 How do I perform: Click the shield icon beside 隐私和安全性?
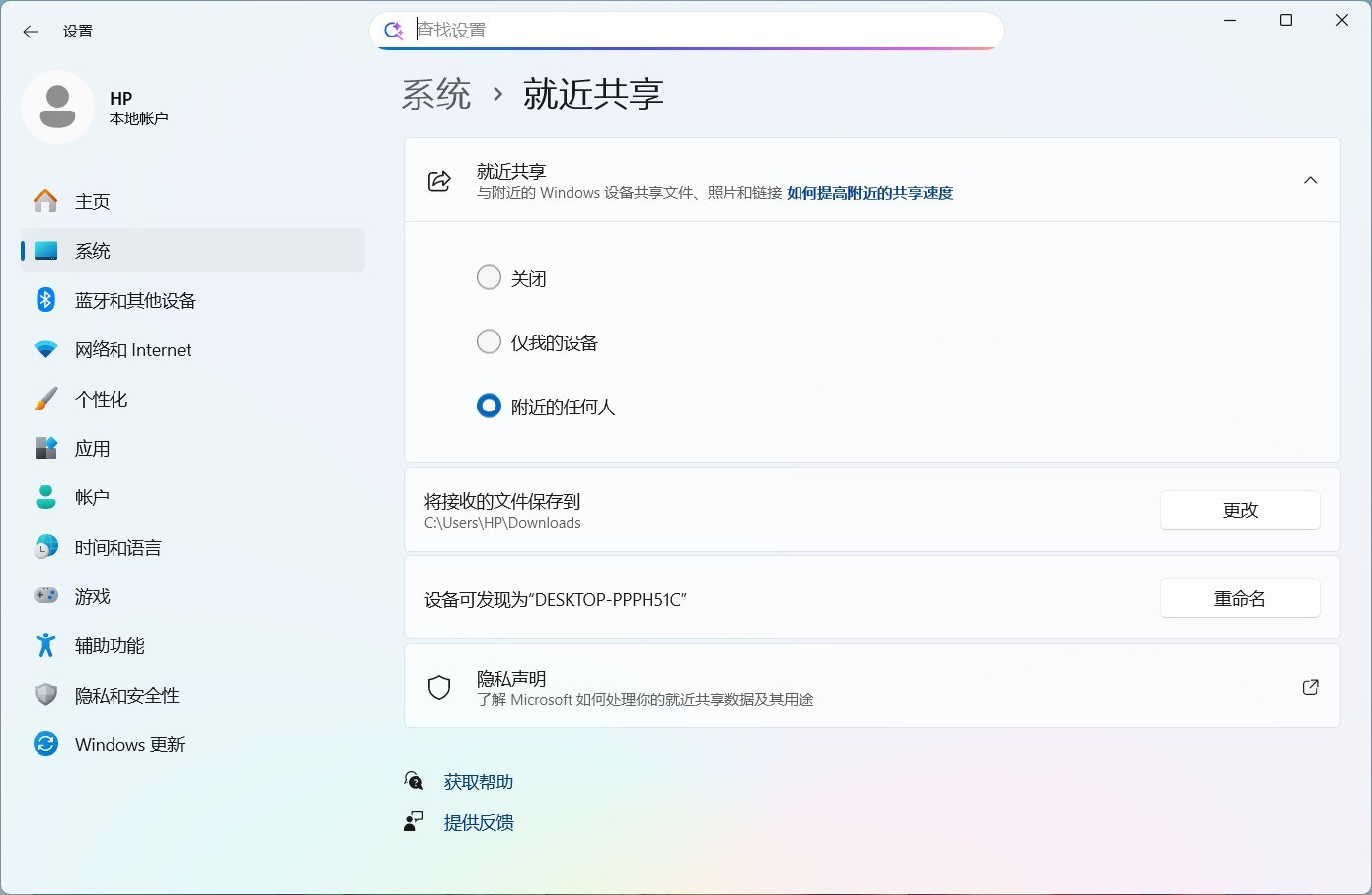(x=45, y=695)
